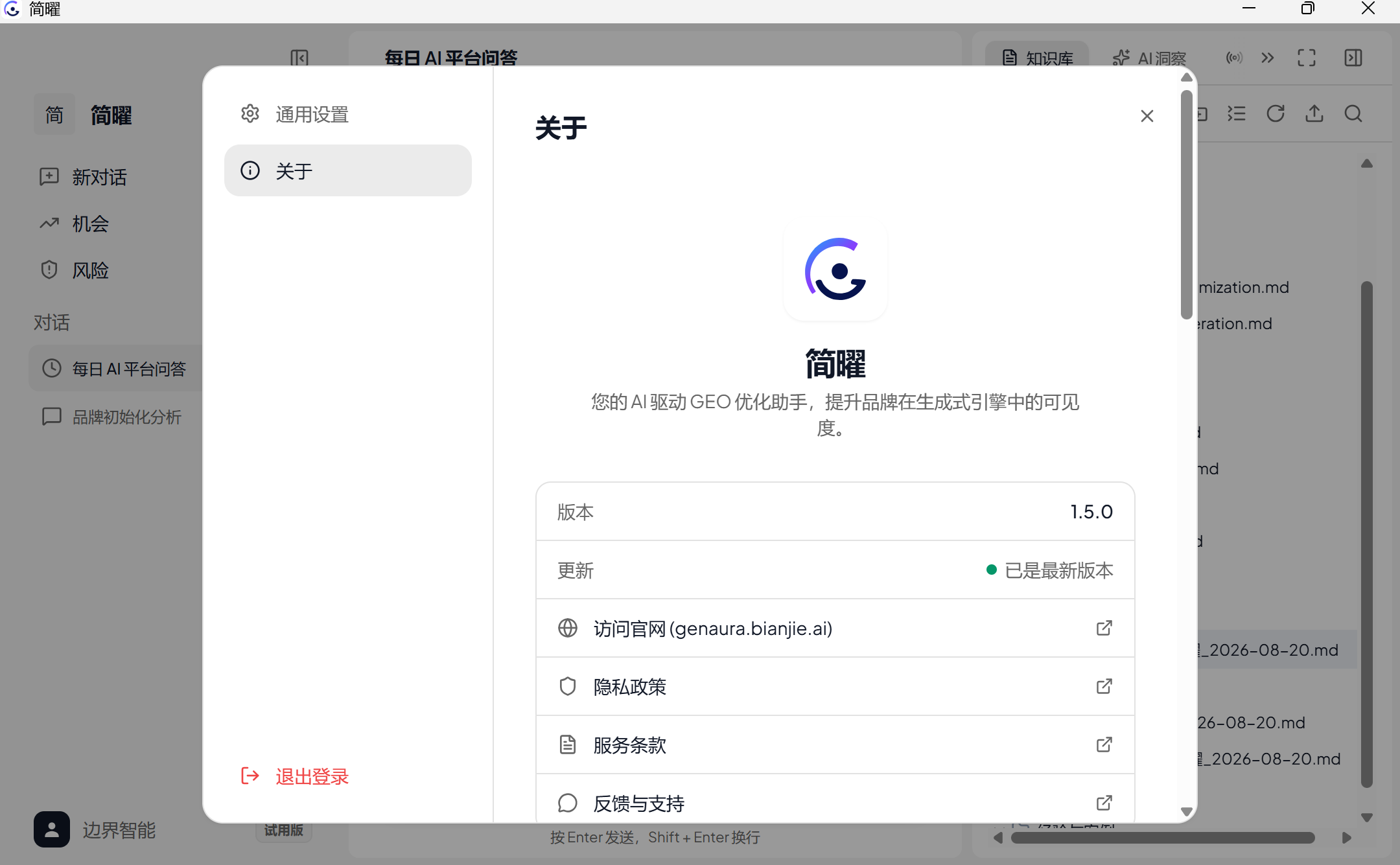Click the 试用版 badge

[284, 830]
